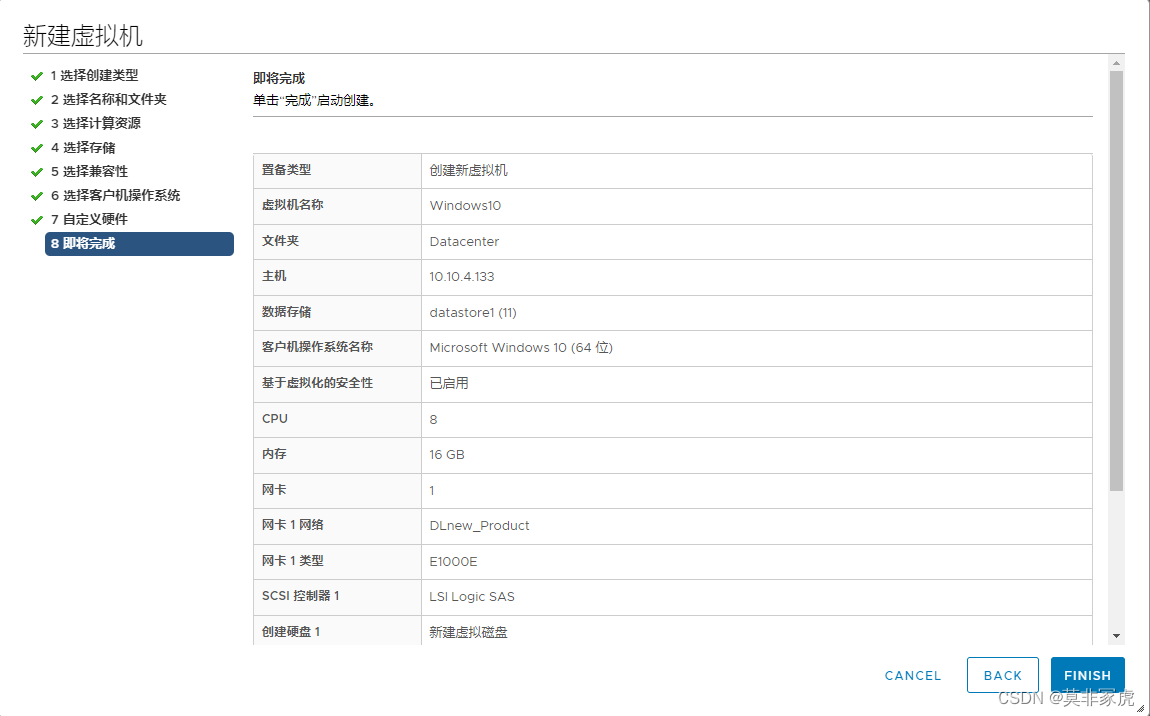Click the 置备类型 row label
Screen dimensions: 1150x716
(x=287, y=169)
